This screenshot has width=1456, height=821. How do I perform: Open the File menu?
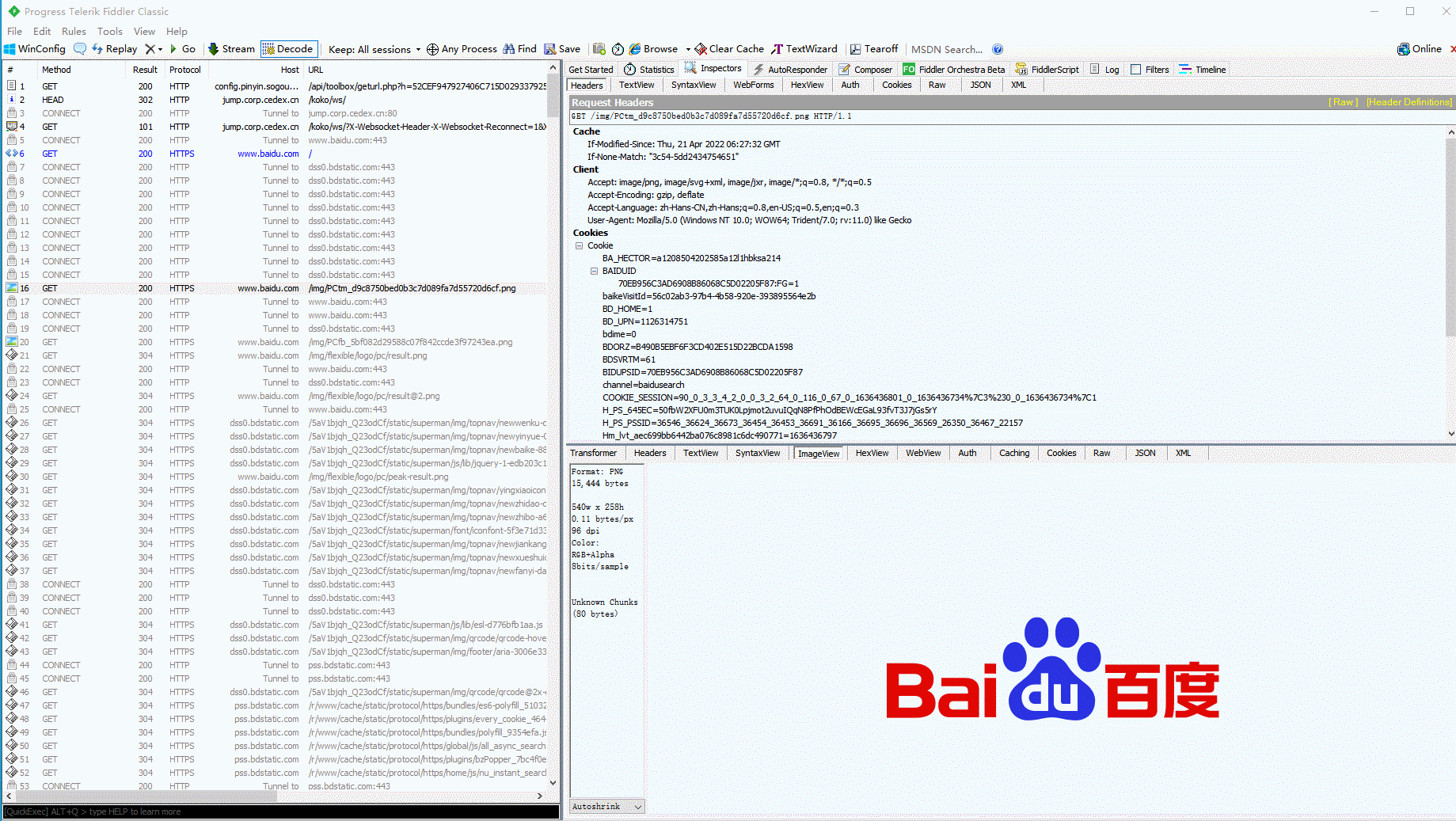(14, 32)
